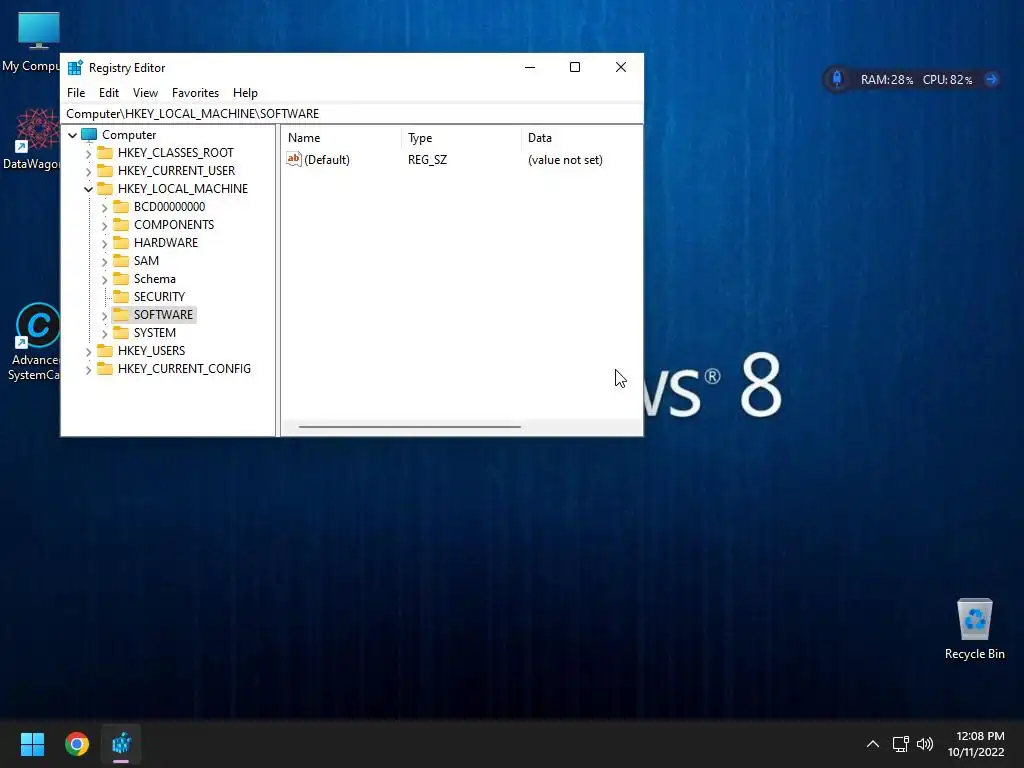The width and height of the screenshot is (1024, 768).
Task: Click the (value not set) data cell
Action: click(x=565, y=160)
